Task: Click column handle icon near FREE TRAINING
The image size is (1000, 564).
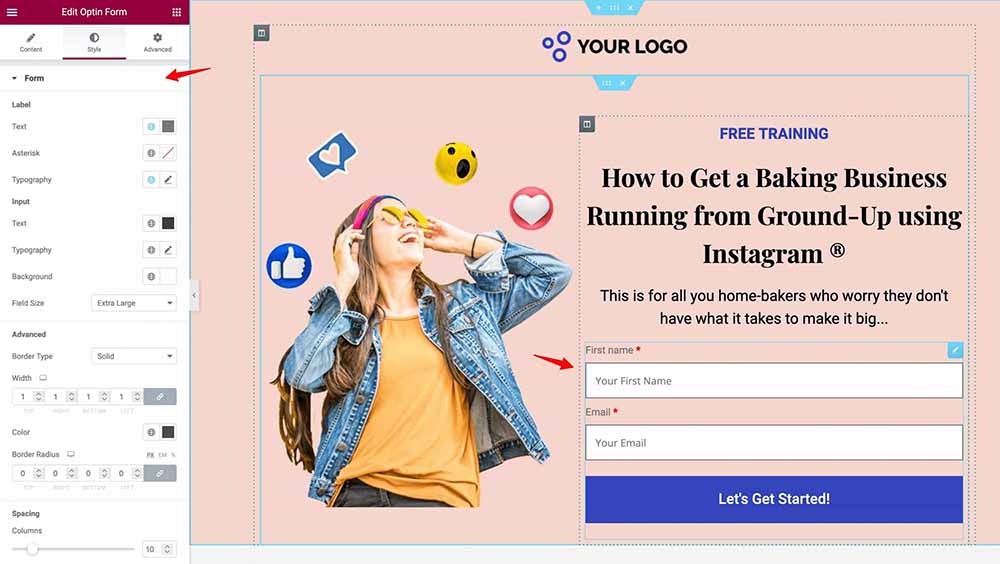Action: 587,124
